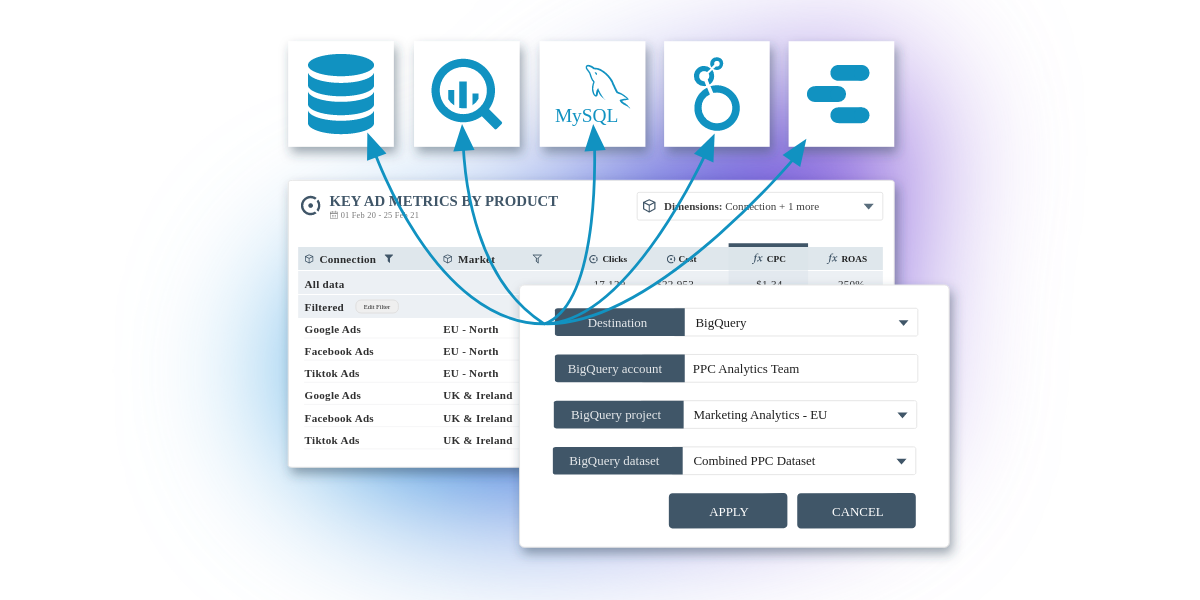
Task: Sort by the Market column header
Action: tap(476, 259)
